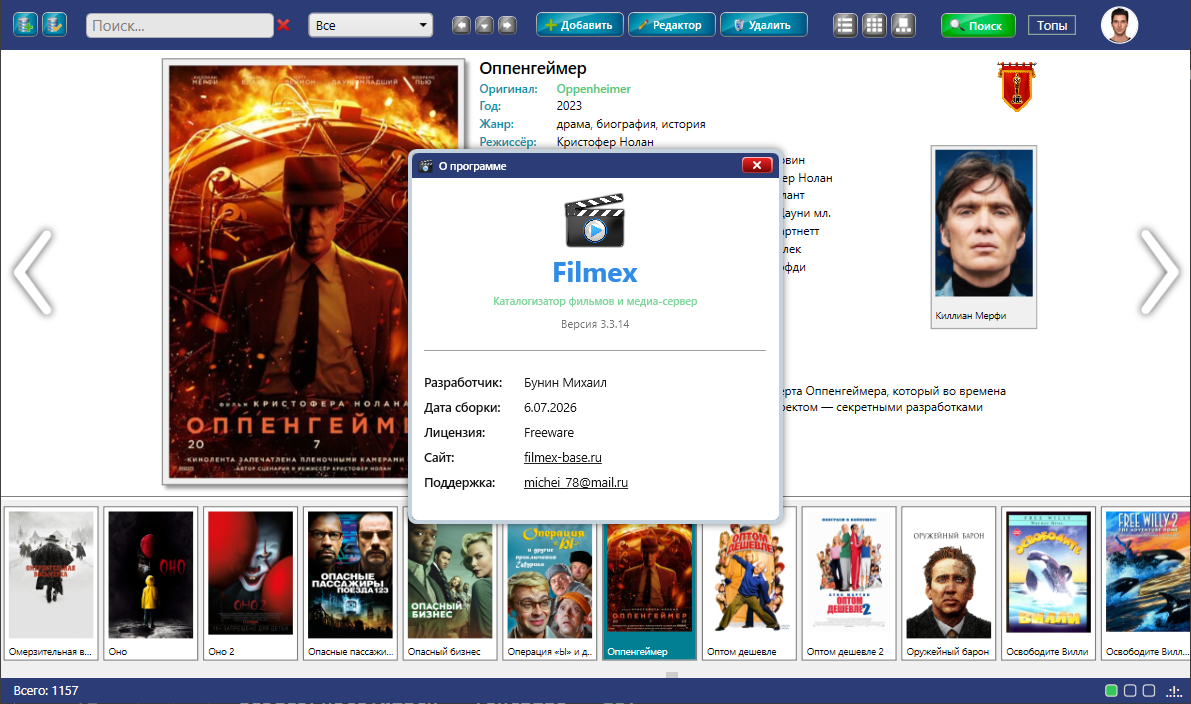Click the create new database icon
1191x704 pixels.
25,25
